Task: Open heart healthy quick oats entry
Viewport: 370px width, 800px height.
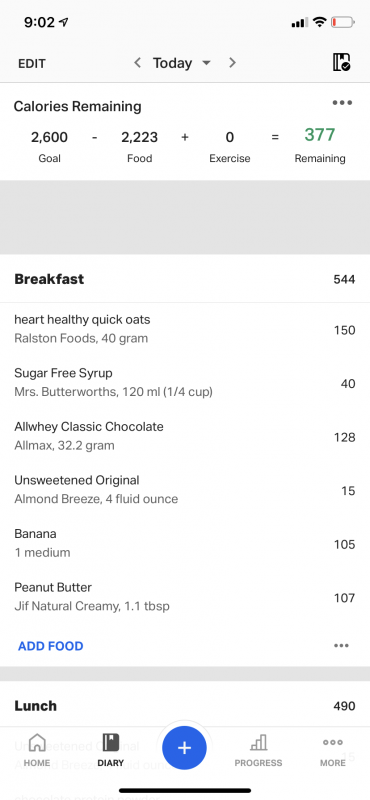Action: pos(185,329)
